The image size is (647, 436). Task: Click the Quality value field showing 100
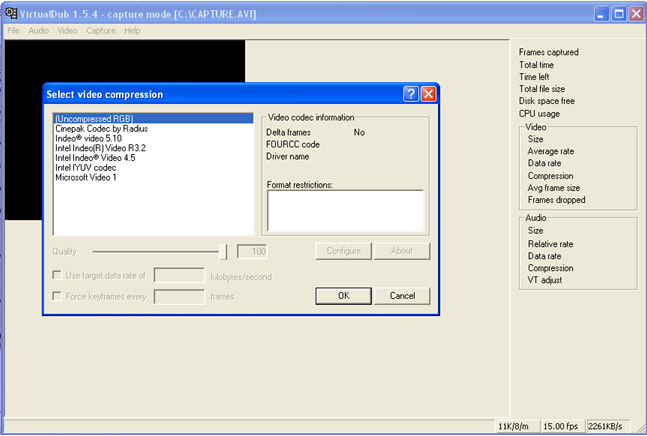[x=252, y=251]
